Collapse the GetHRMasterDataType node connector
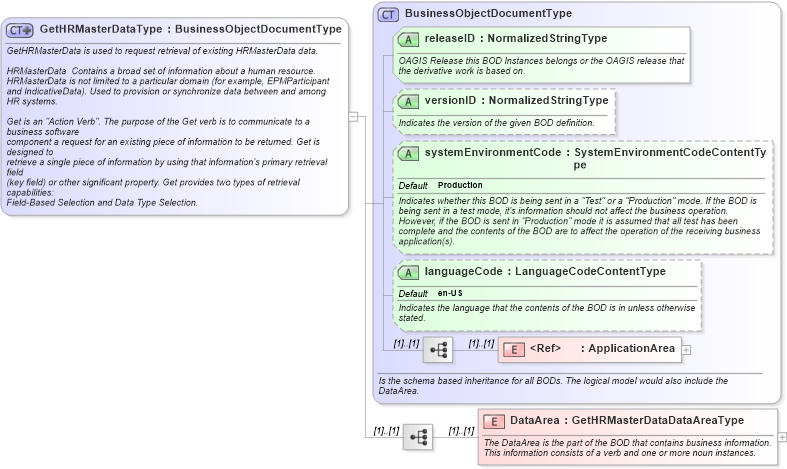Image resolution: width=787 pixels, height=469 pixels. [x=353, y=116]
